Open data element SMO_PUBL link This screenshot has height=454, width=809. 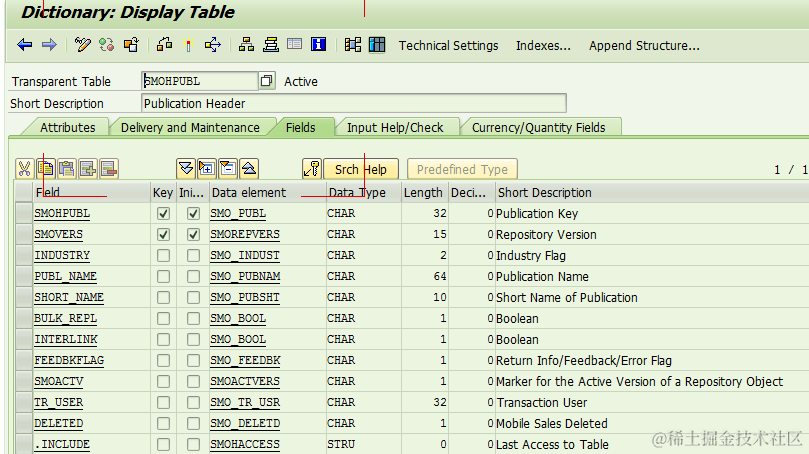(x=238, y=214)
